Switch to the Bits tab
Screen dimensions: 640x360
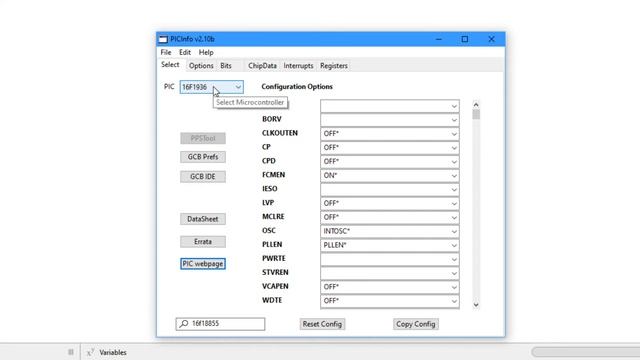[x=226, y=66]
